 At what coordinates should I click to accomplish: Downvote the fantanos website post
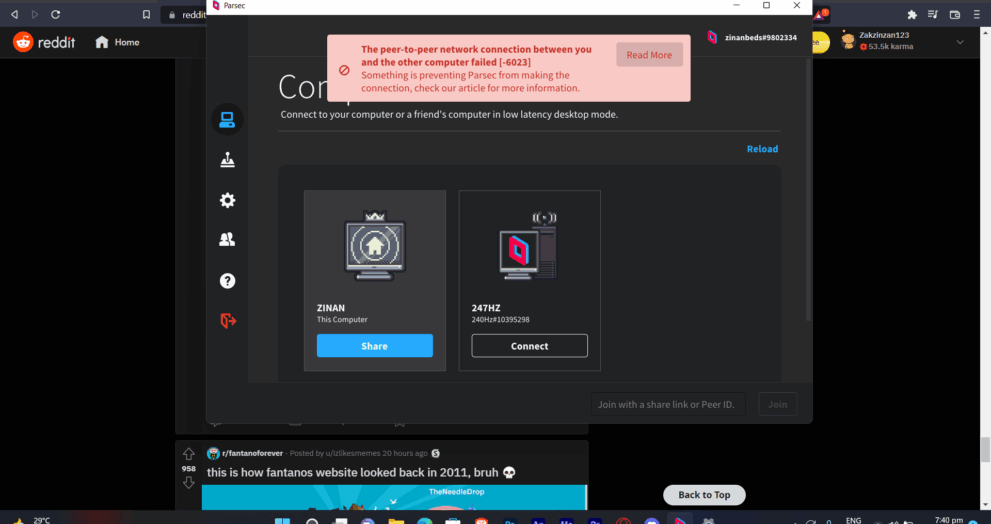188,483
